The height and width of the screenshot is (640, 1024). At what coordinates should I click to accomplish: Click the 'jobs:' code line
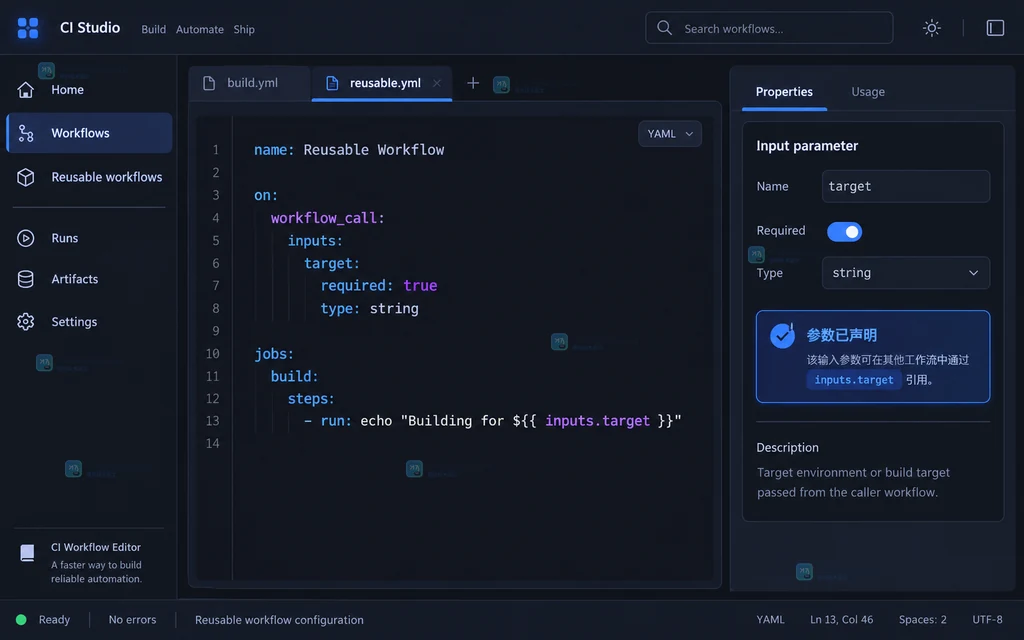274,354
